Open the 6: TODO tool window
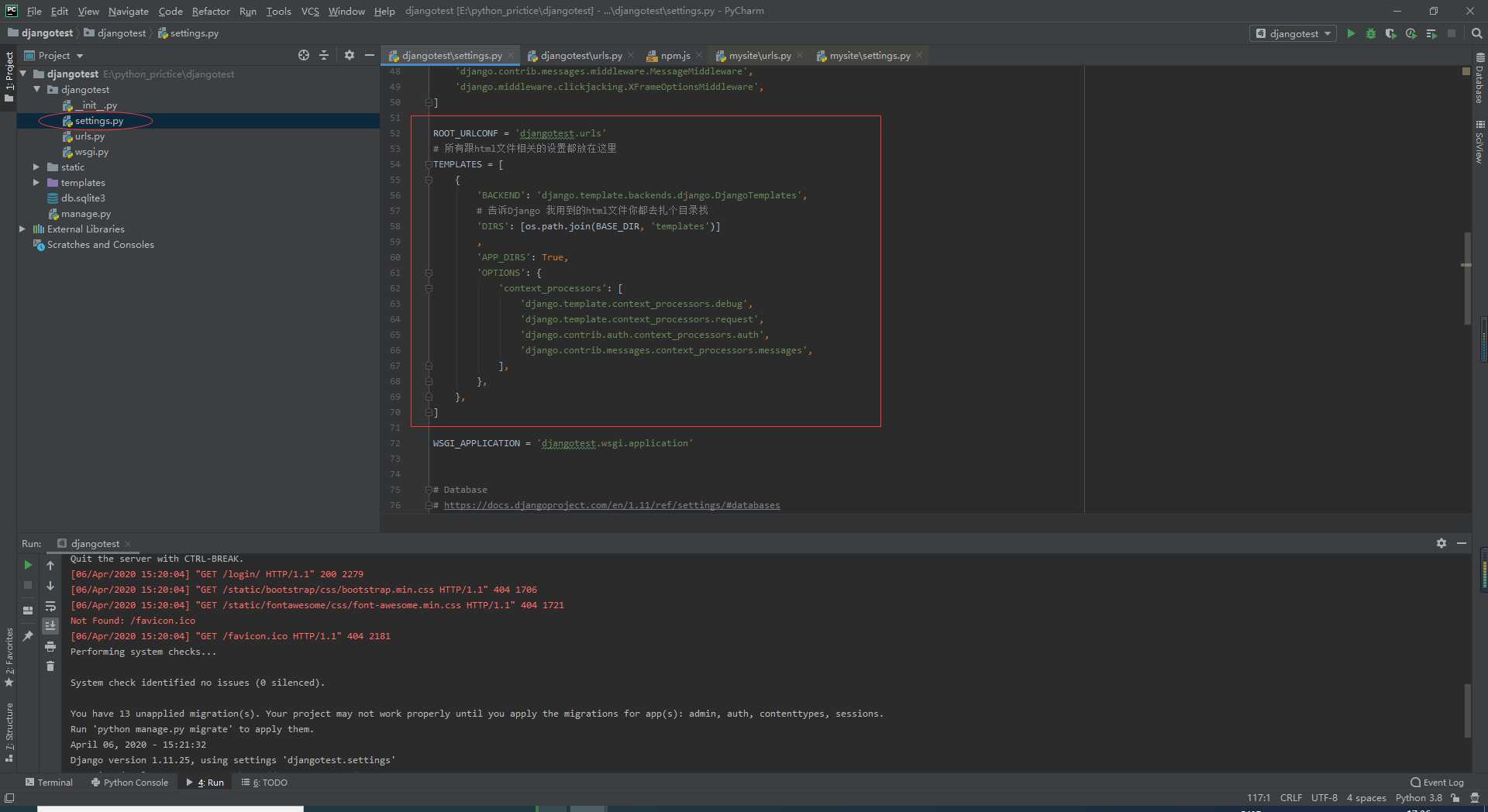The height and width of the screenshot is (812, 1488). point(264,783)
